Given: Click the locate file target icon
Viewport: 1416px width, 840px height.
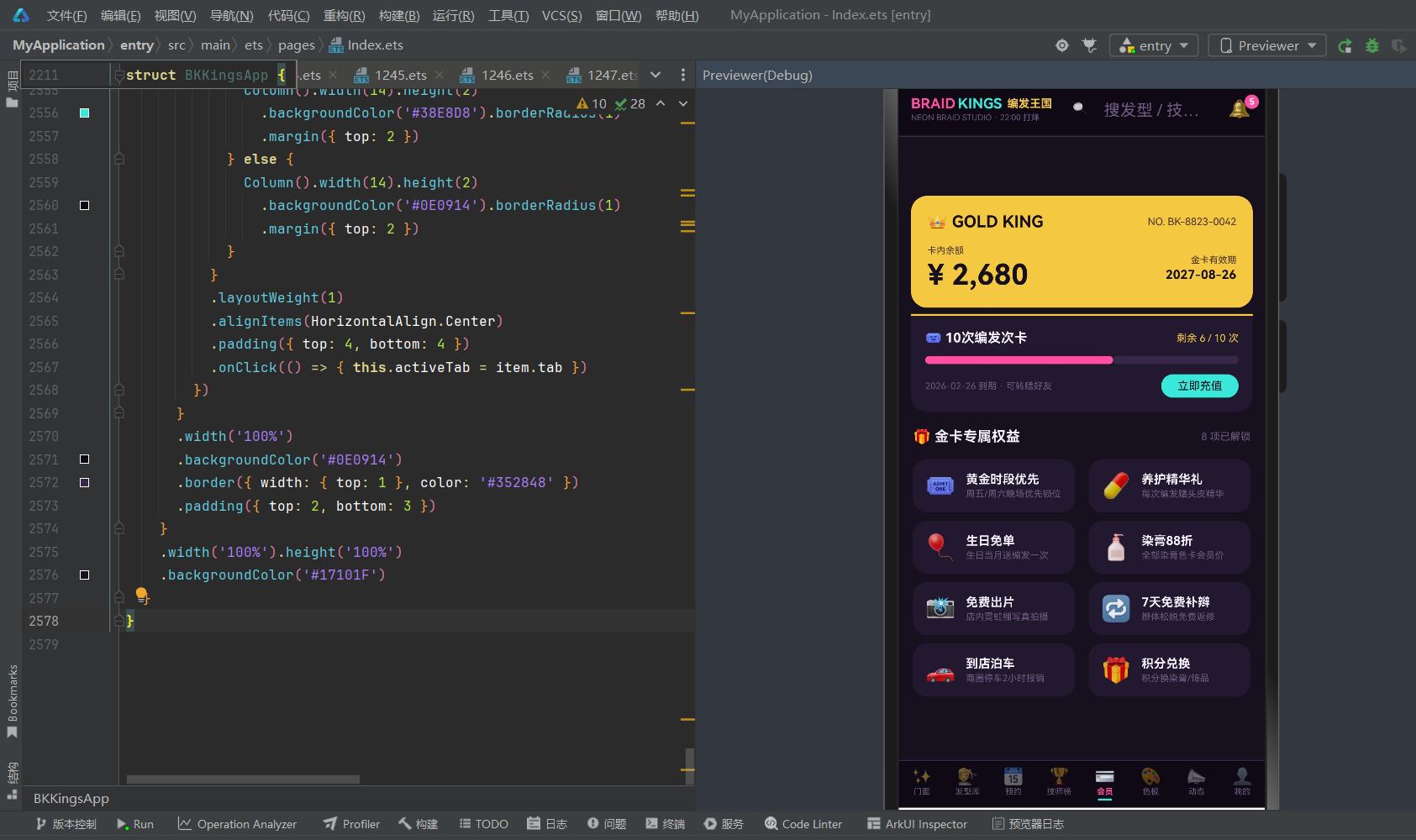Looking at the screenshot, I should (1062, 45).
